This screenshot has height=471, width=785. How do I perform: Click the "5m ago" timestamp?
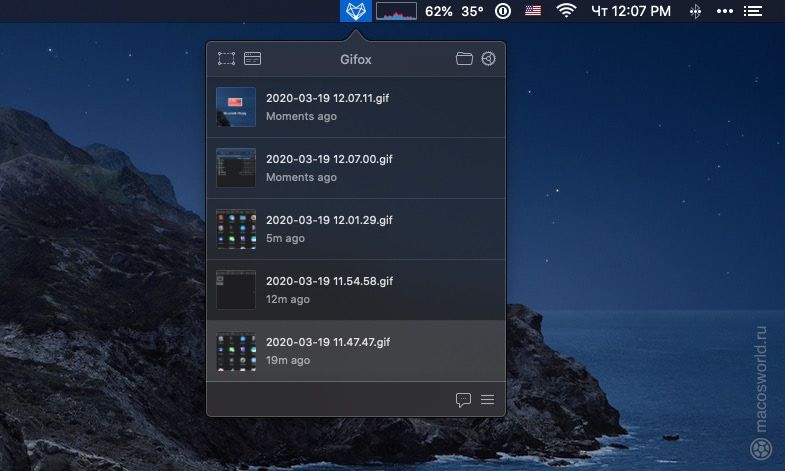pos(285,238)
